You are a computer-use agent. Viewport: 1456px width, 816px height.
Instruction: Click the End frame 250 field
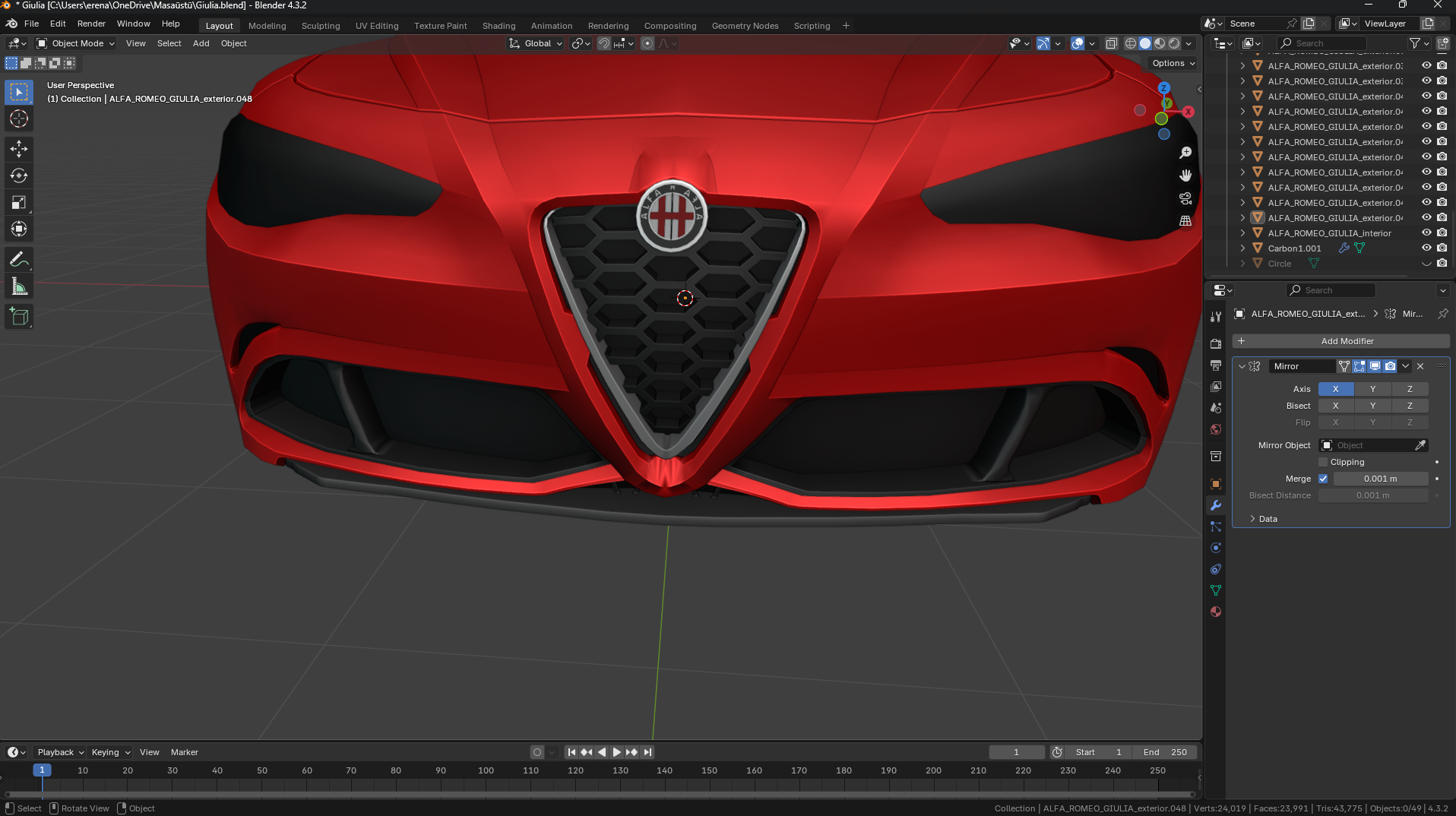(x=1164, y=752)
